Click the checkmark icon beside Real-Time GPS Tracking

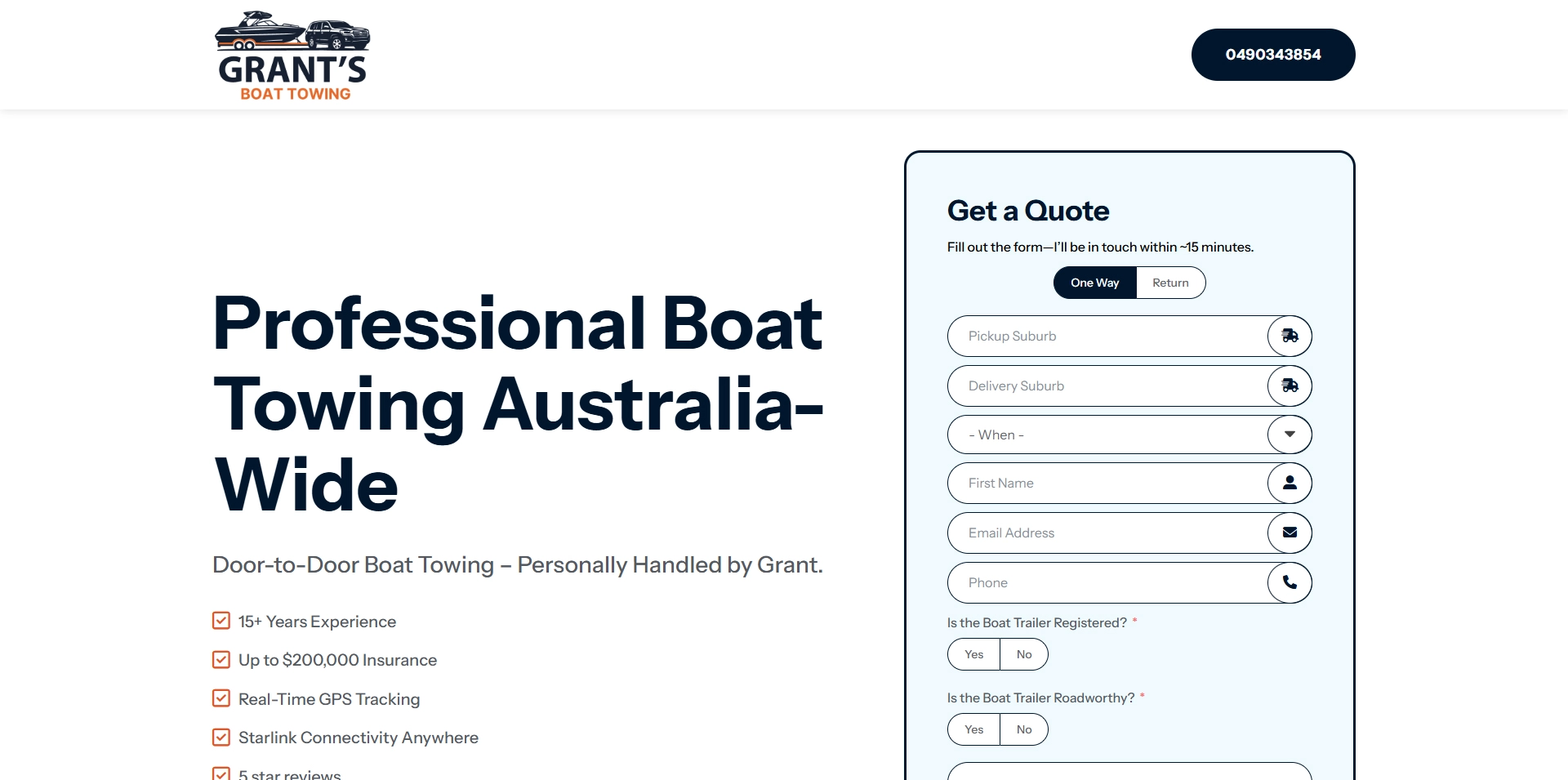pos(220,698)
